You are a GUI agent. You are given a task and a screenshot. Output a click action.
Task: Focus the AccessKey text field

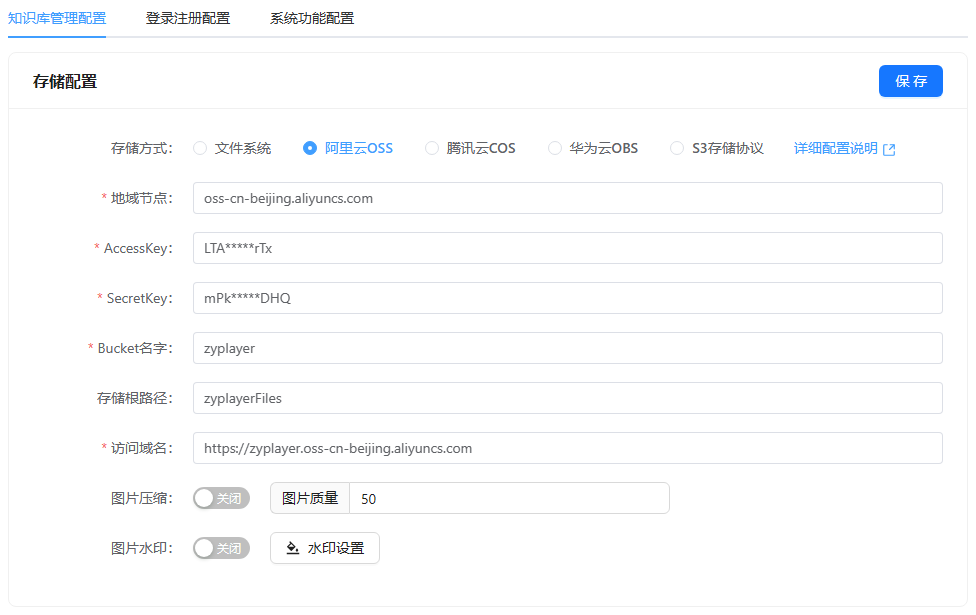pos(567,248)
